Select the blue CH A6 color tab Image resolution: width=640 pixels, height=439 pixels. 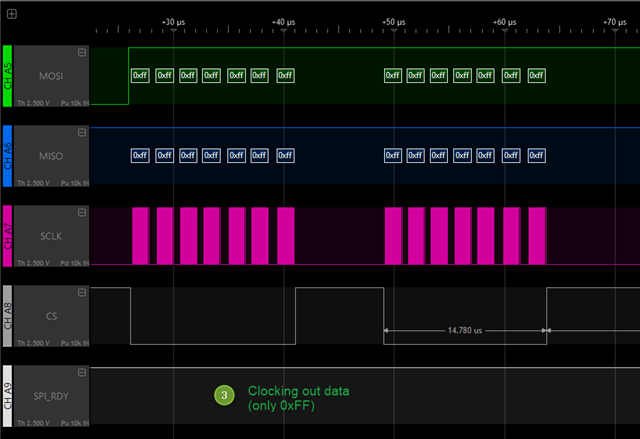pyautogui.click(x=7, y=156)
